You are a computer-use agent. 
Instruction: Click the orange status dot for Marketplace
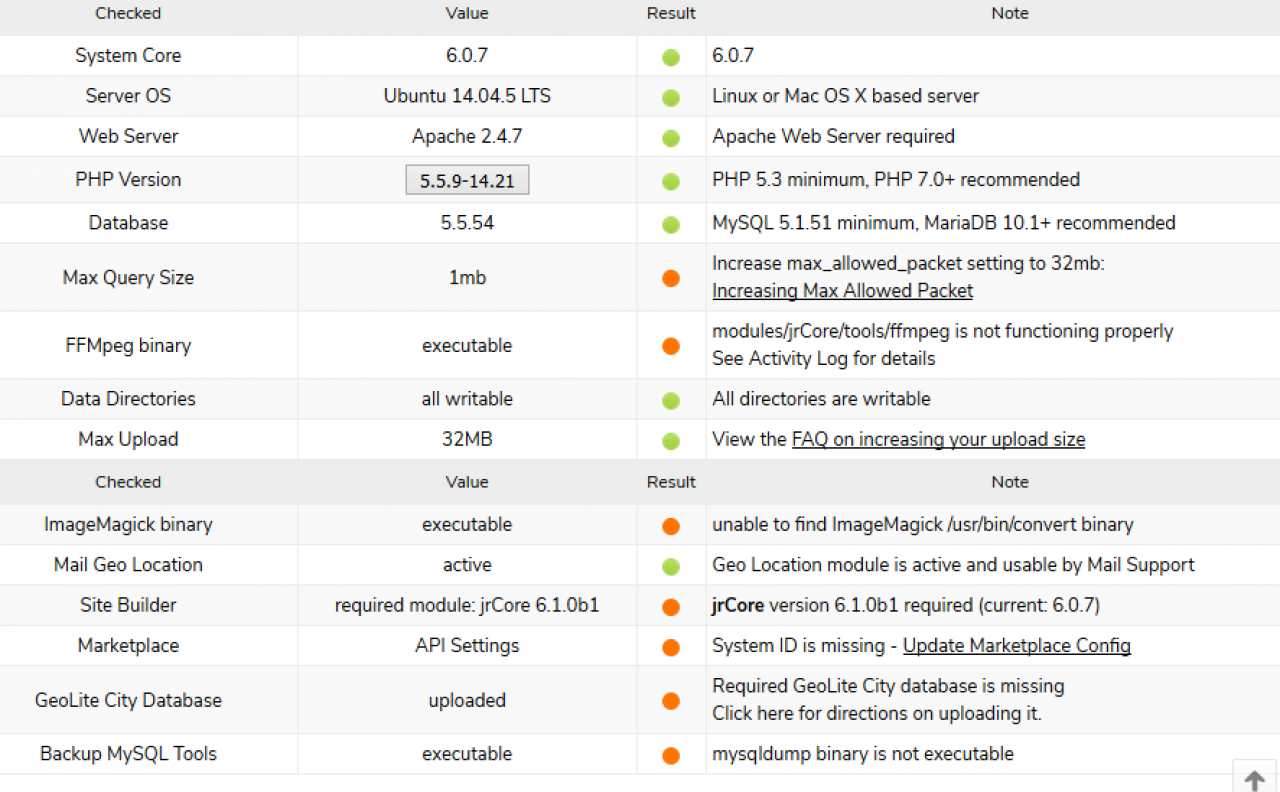[x=671, y=647]
